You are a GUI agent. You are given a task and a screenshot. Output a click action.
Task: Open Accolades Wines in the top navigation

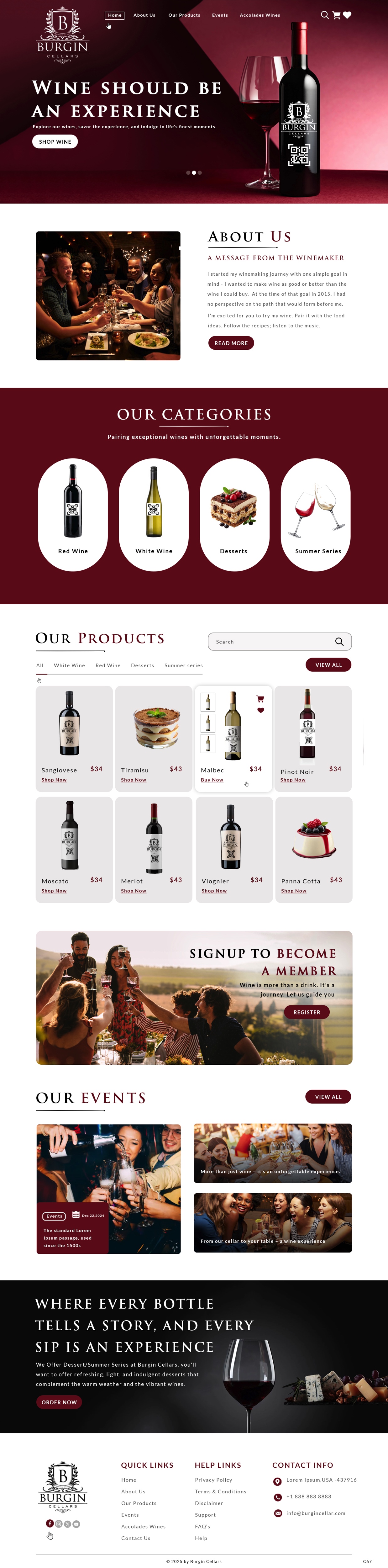click(x=260, y=15)
